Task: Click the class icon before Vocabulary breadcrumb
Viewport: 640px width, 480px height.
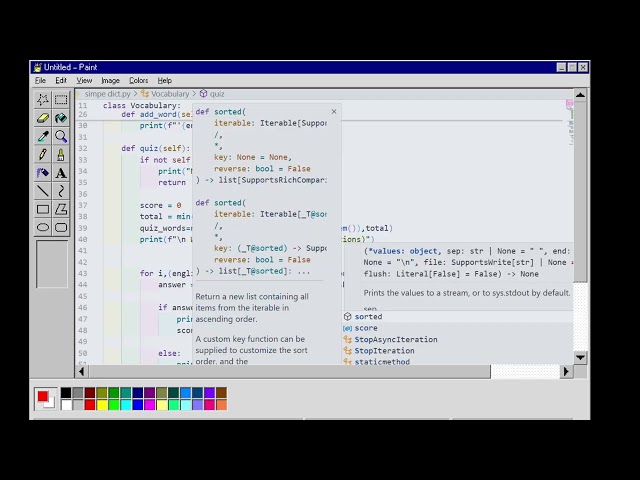Action: pyautogui.click(x=144, y=93)
